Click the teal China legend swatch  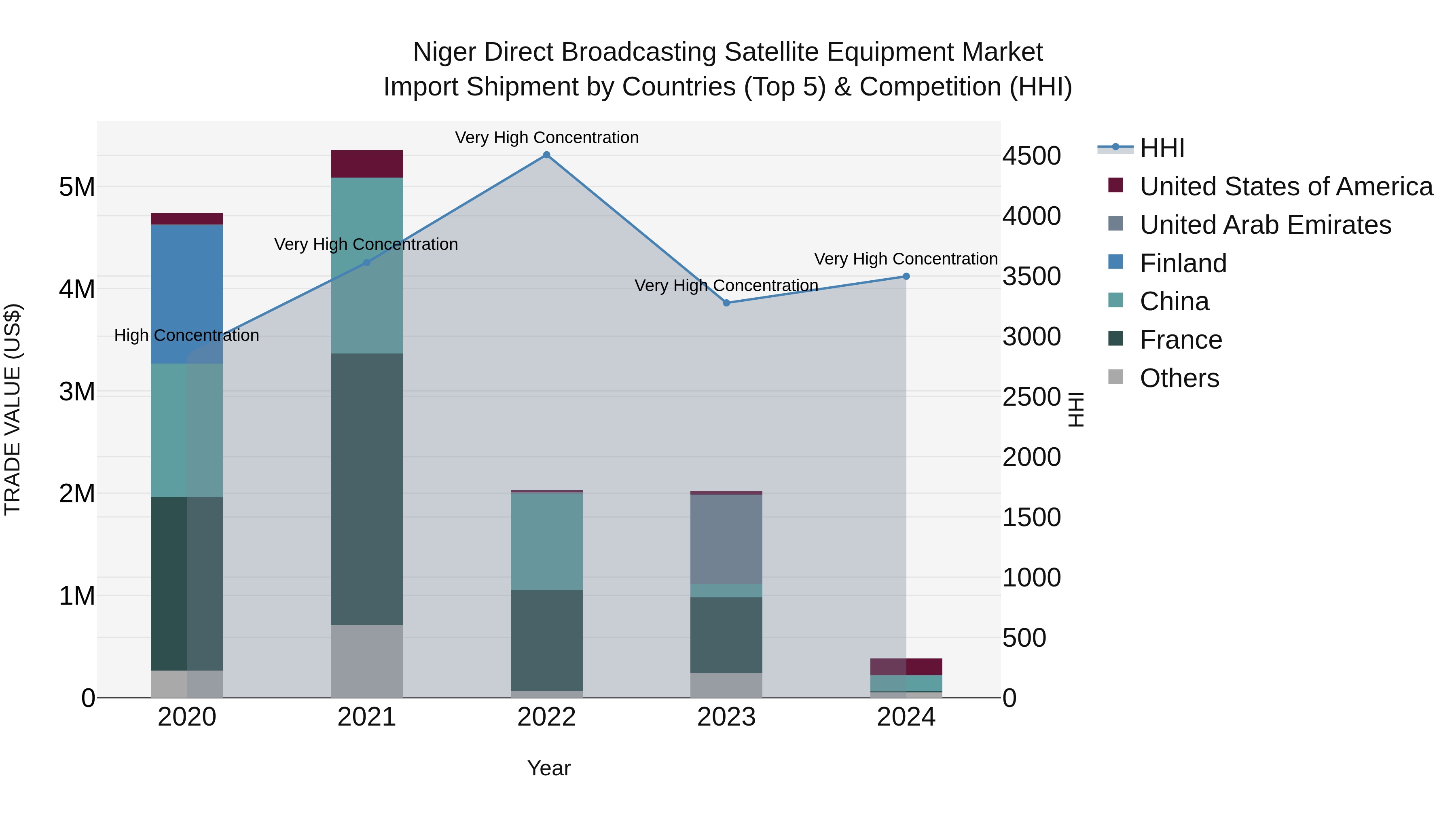pyautogui.click(x=1116, y=300)
